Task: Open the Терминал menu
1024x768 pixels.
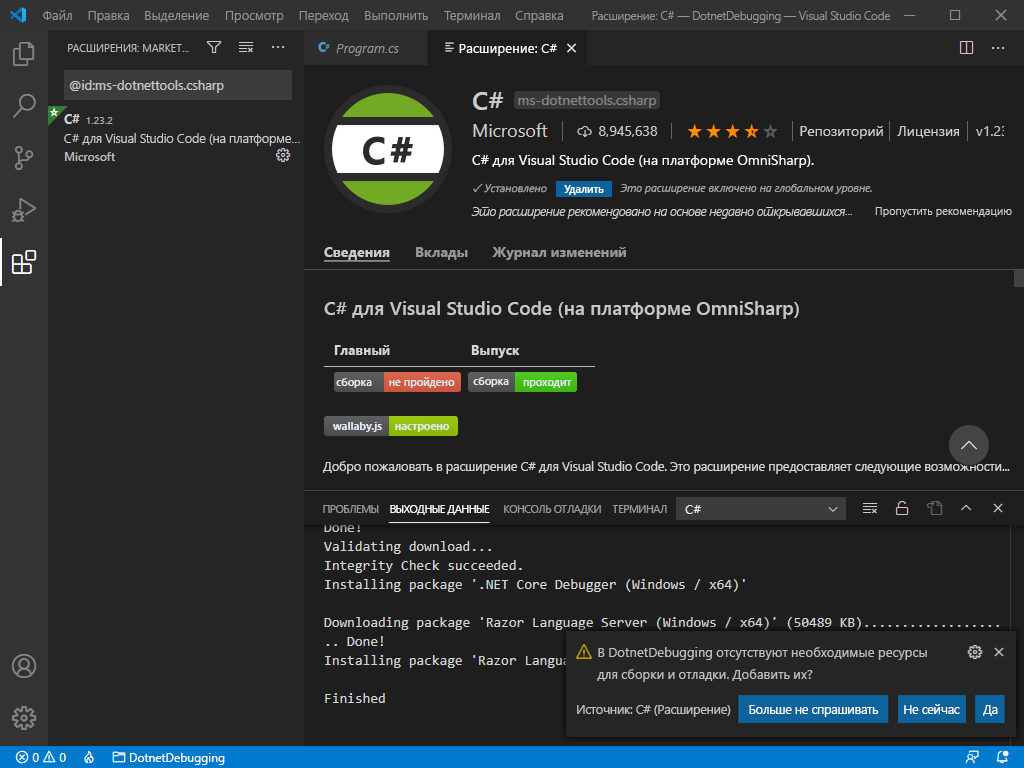Action: (x=471, y=15)
